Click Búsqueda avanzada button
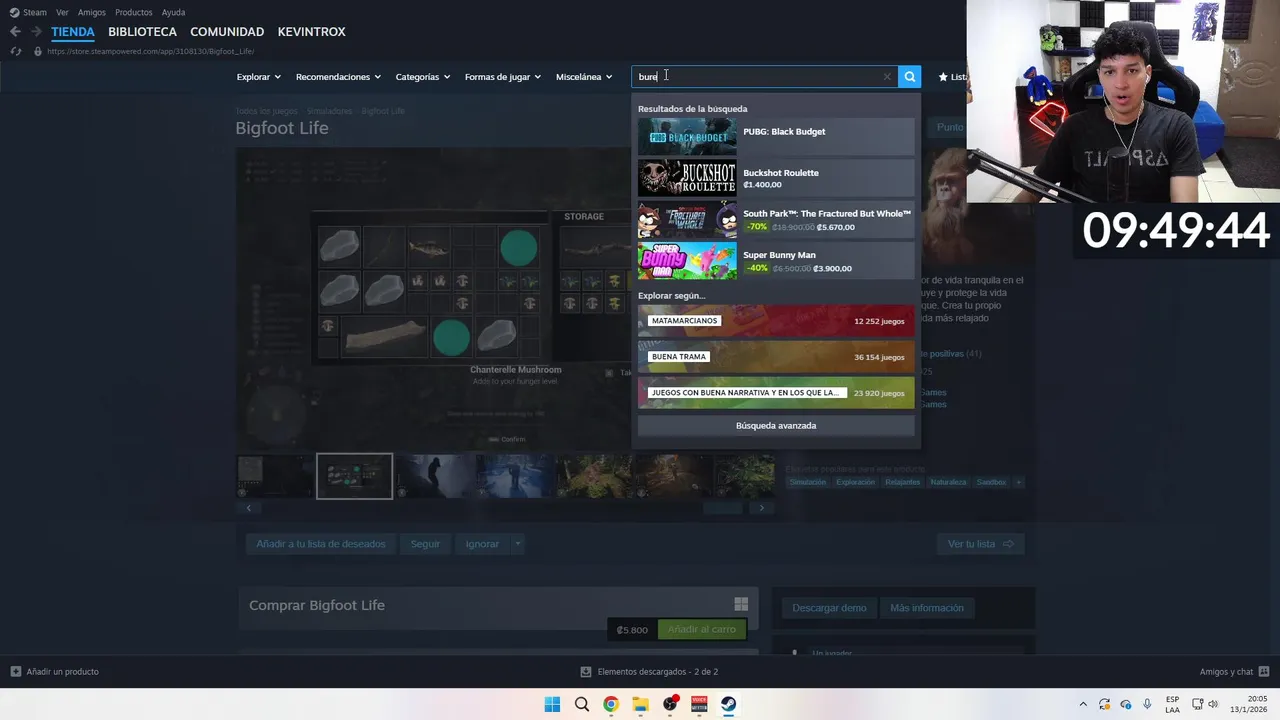This screenshot has width=1280, height=720. (776, 426)
